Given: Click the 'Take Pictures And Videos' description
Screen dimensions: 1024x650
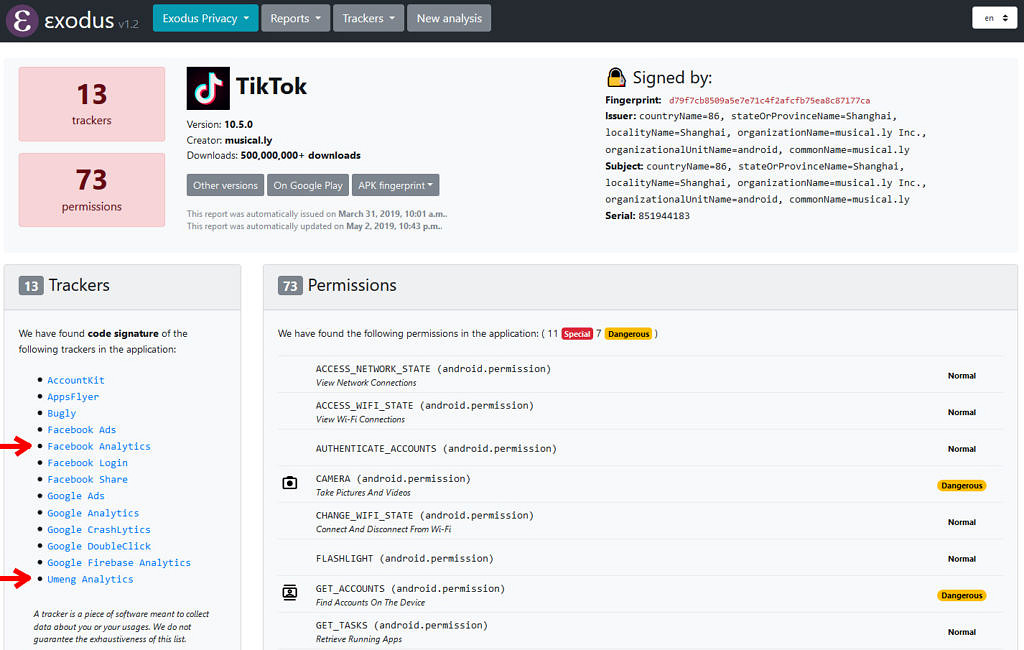Looking at the screenshot, I should 364,493.
